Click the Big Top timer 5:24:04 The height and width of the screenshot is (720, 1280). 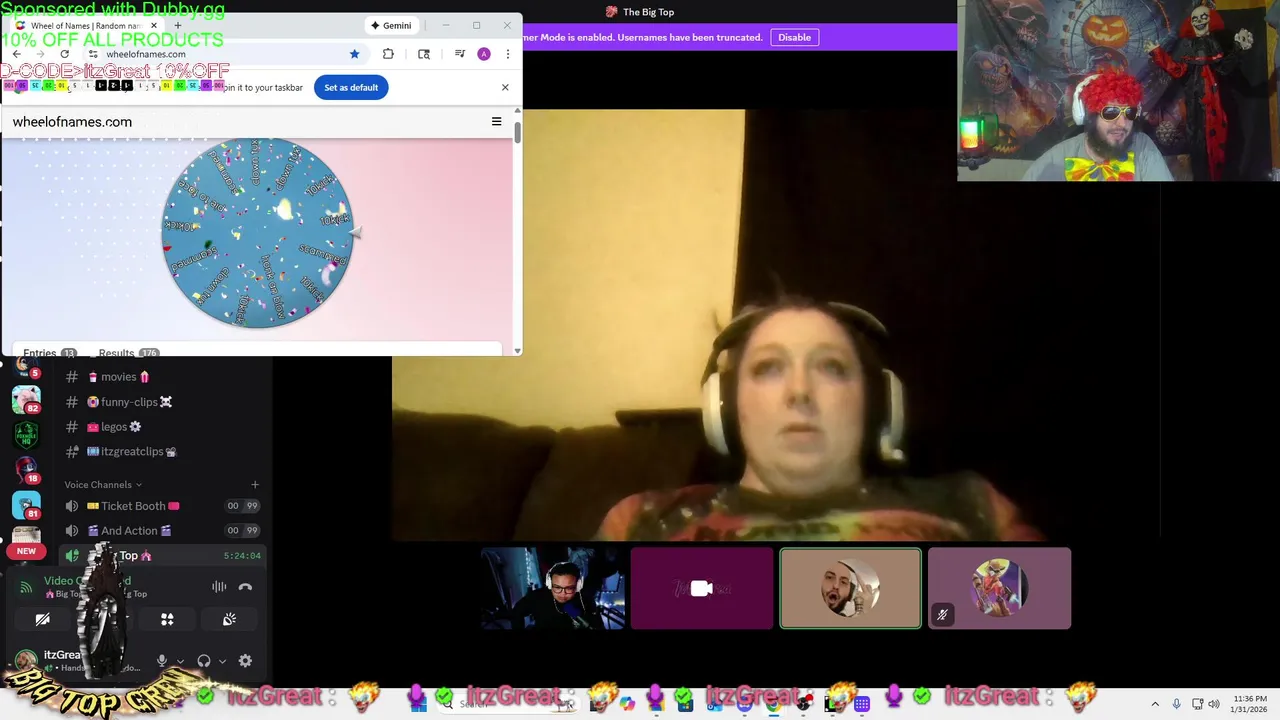(242, 555)
